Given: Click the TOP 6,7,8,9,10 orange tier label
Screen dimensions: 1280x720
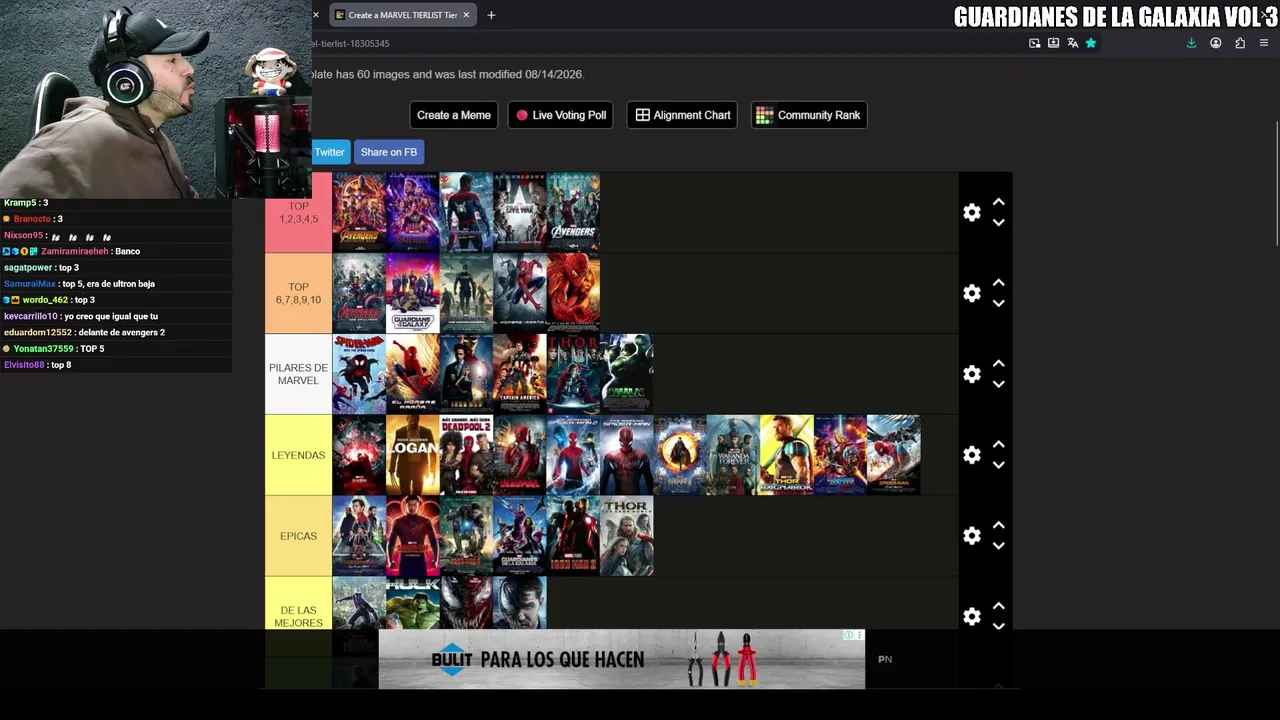Looking at the screenshot, I should pyautogui.click(x=298, y=293).
